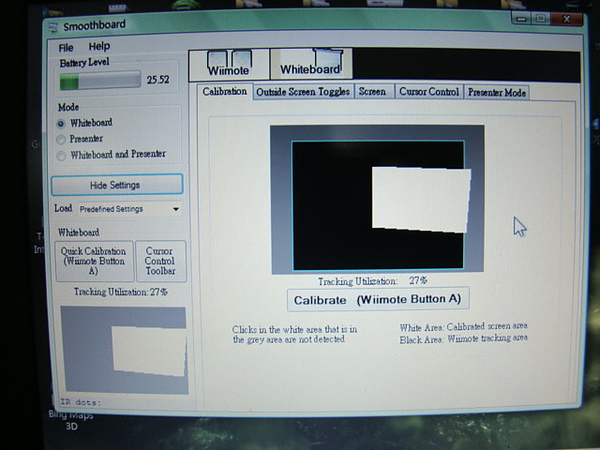
Task: Click the Battery Level progress bar
Action: (100, 80)
